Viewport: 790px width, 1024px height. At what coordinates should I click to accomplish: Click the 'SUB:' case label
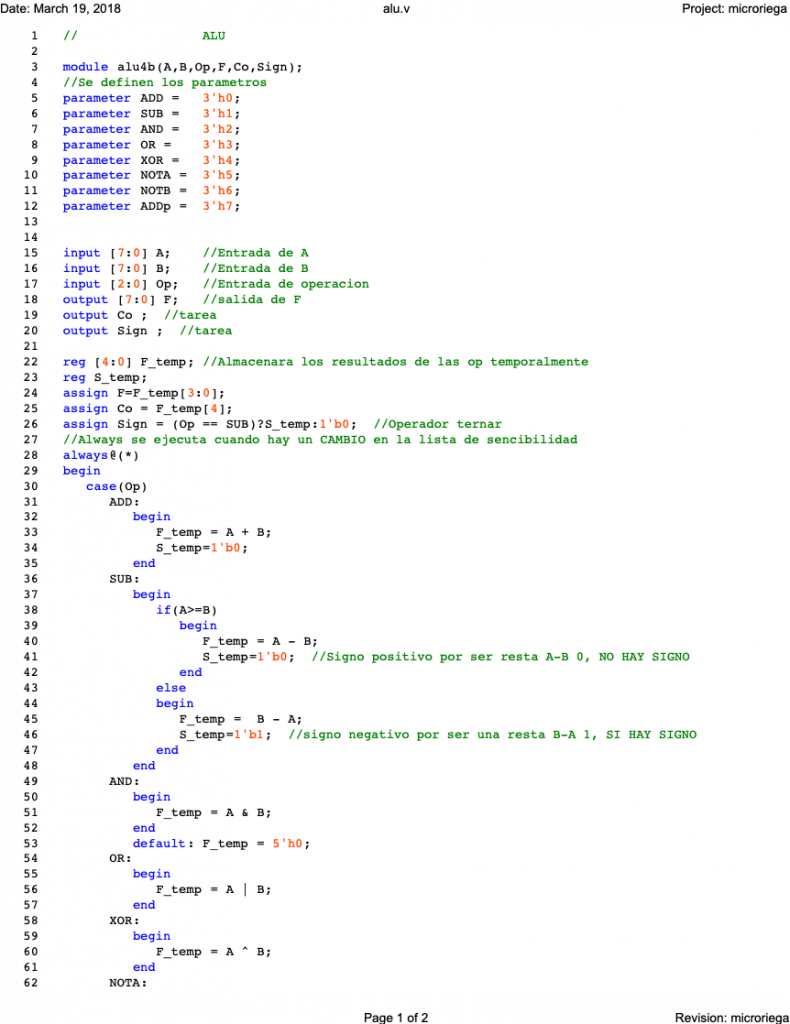coord(124,580)
